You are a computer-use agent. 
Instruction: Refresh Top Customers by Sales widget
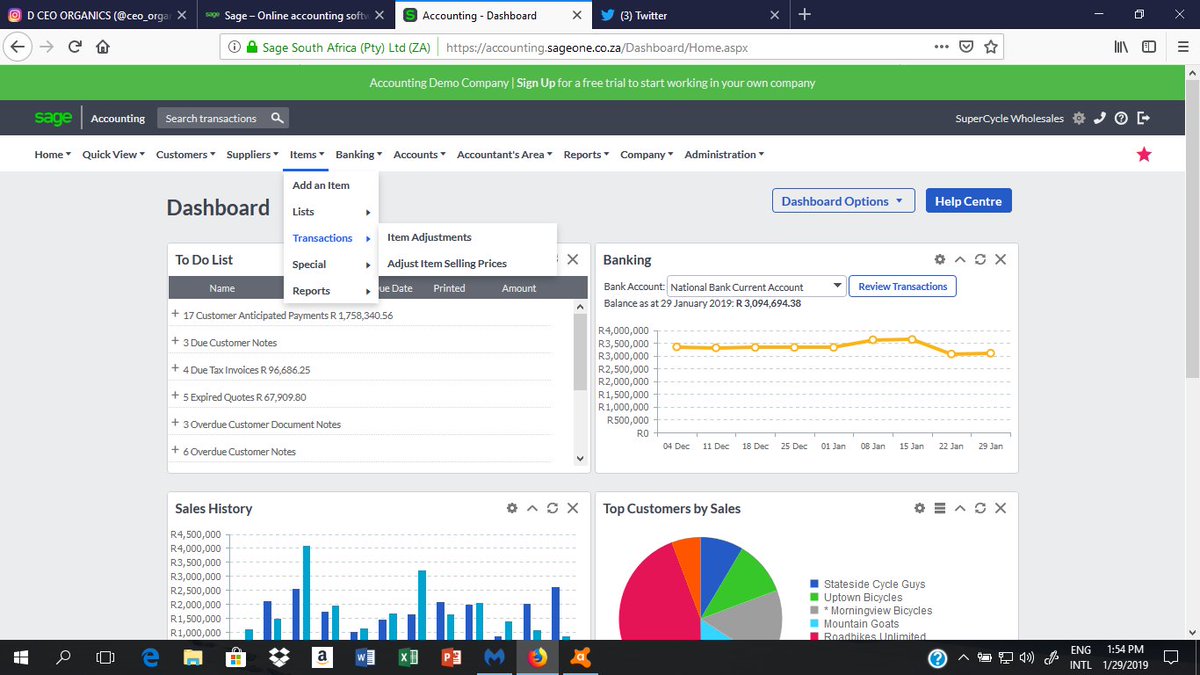click(x=980, y=508)
